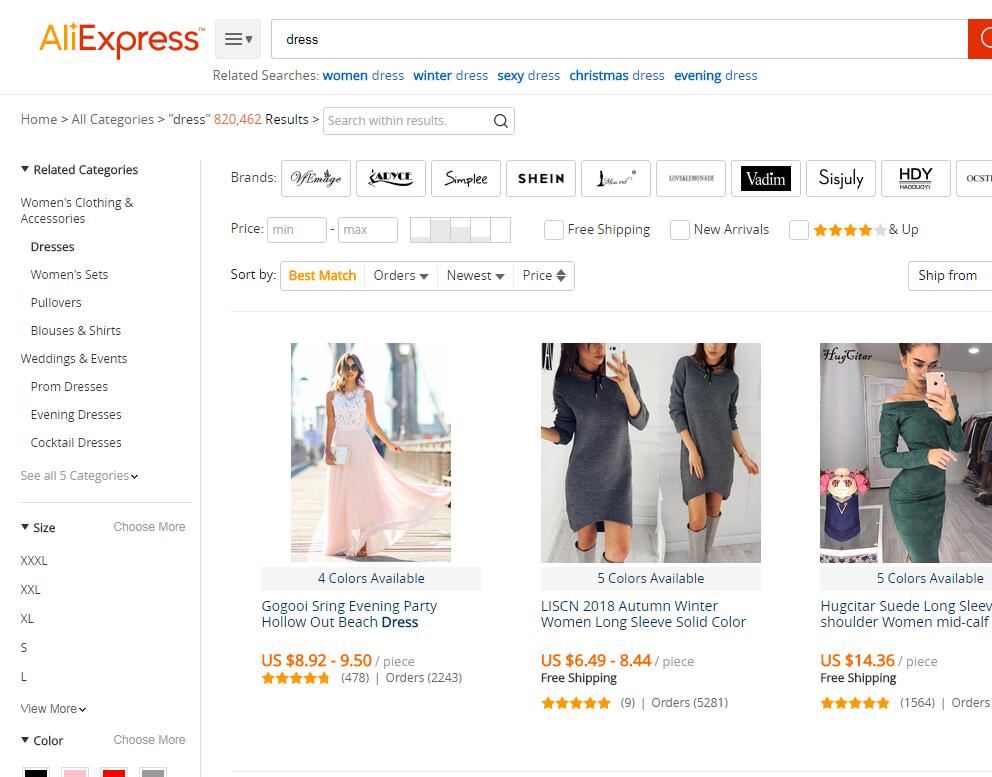992x777 pixels.
Task: Open the Orders sort dropdown
Action: 400,276
